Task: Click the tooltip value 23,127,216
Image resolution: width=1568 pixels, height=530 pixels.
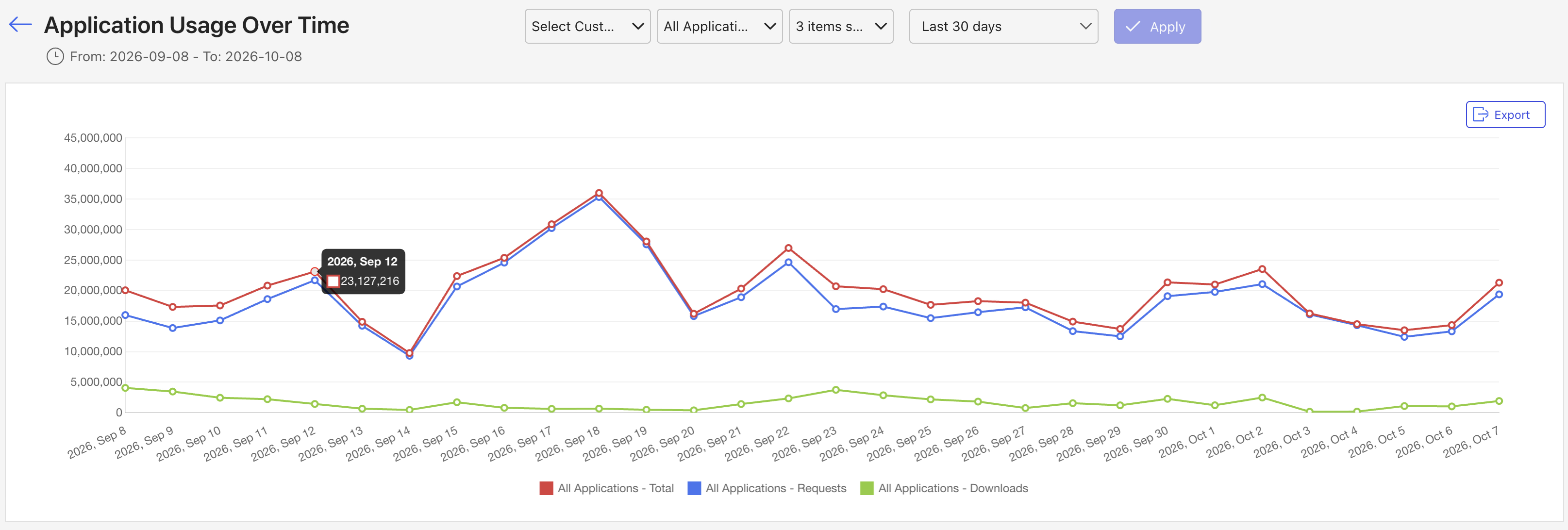Action: [x=369, y=281]
